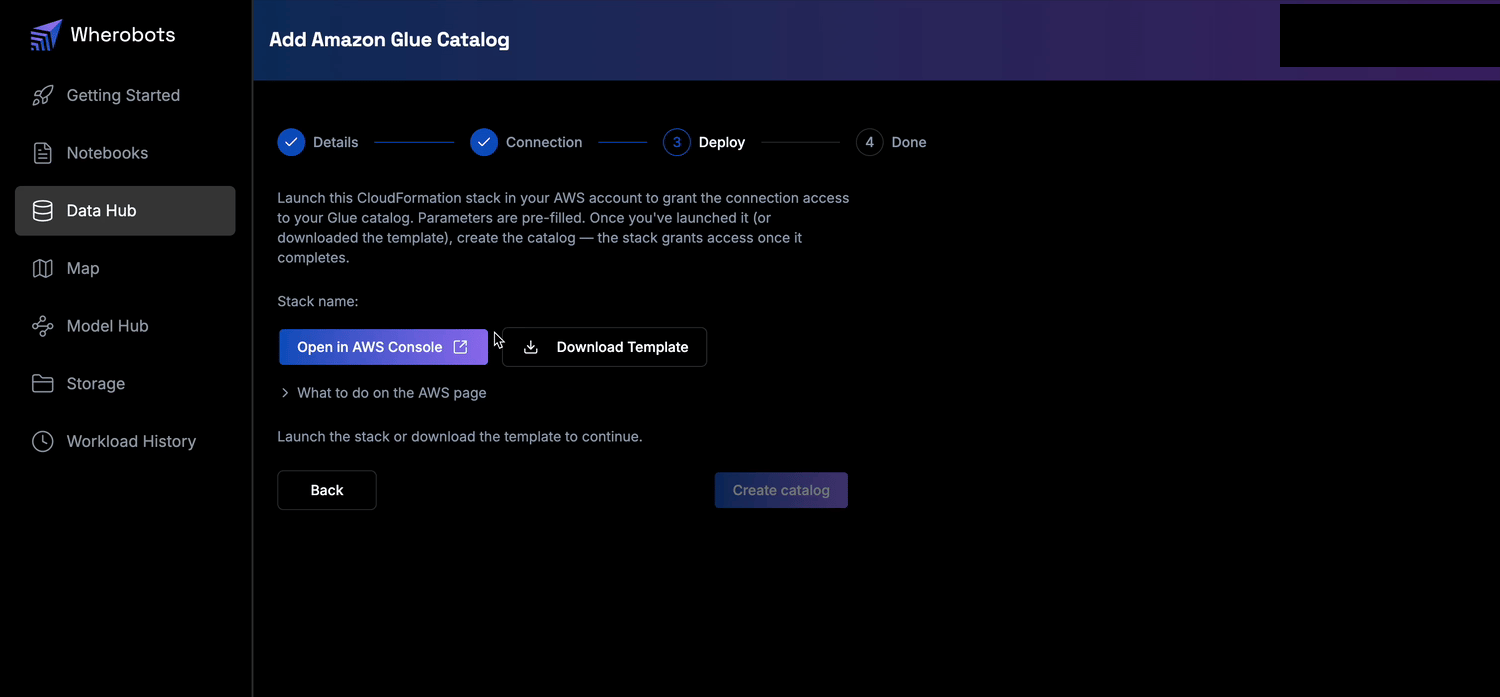This screenshot has height=697, width=1500.
Task: Click the step 3 Deploy circle
Action: (677, 142)
